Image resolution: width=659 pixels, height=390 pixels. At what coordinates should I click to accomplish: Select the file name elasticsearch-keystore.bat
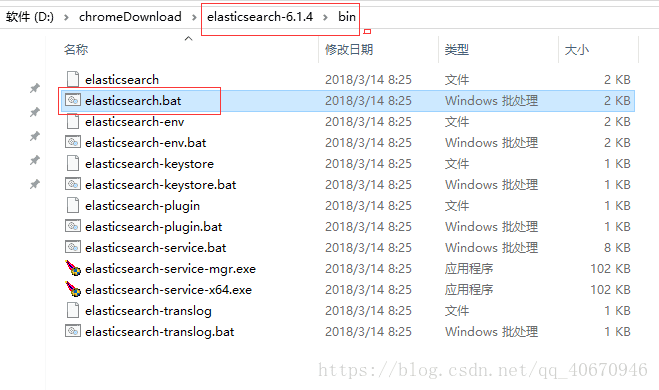(x=161, y=184)
